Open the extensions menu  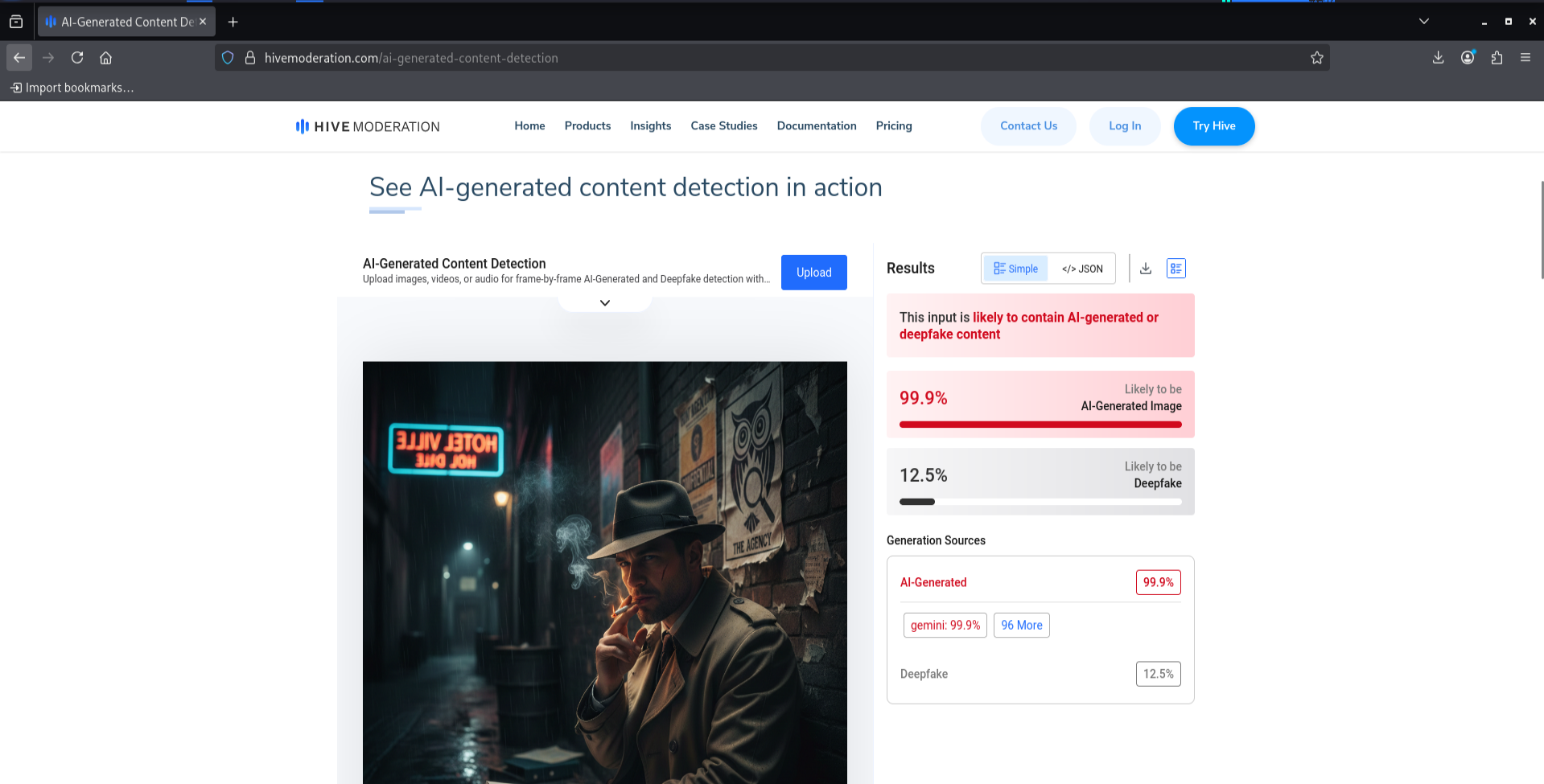pyautogui.click(x=1497, y=58)
